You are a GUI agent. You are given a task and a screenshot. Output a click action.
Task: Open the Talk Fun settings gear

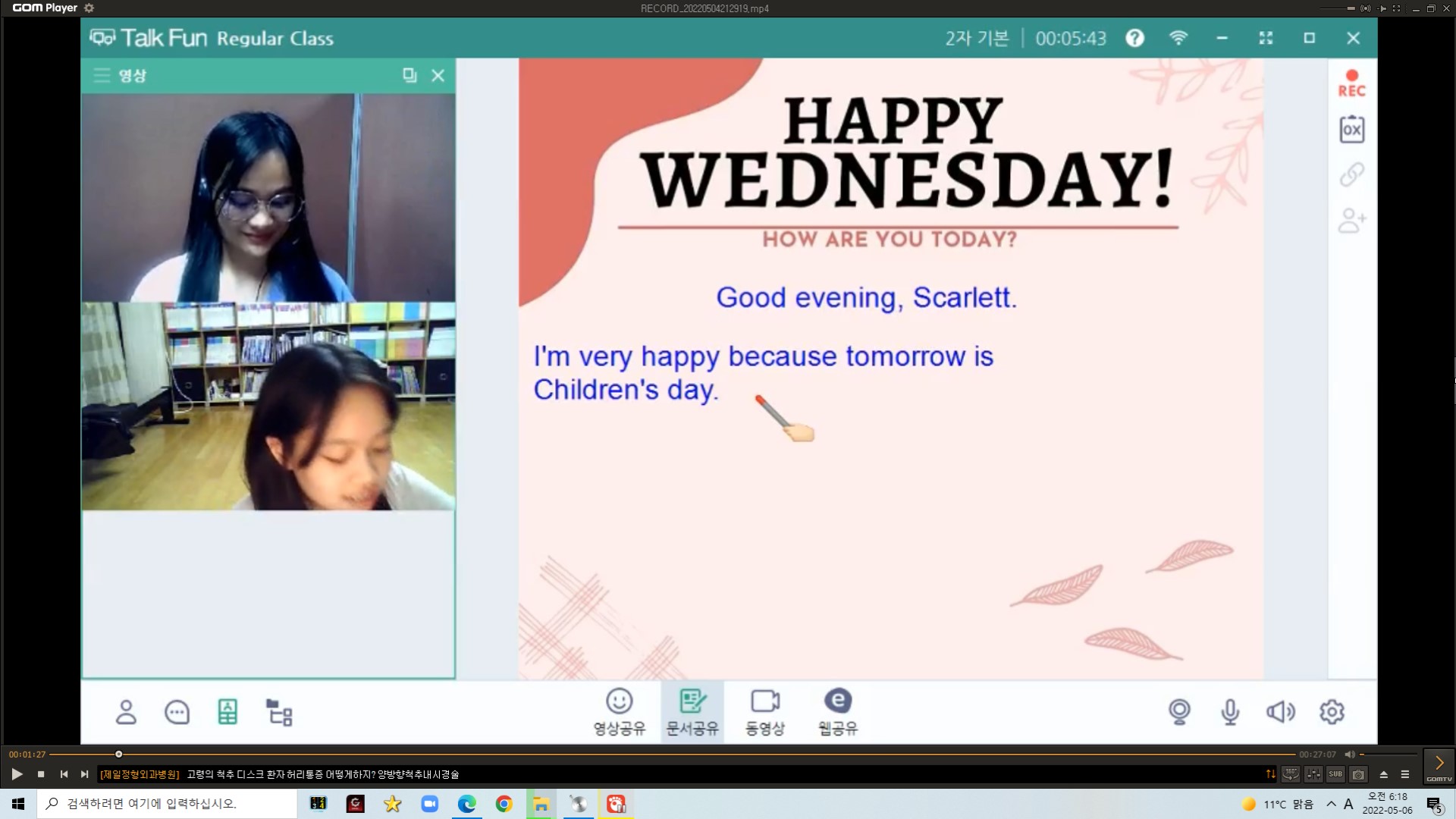(1332, 711)
